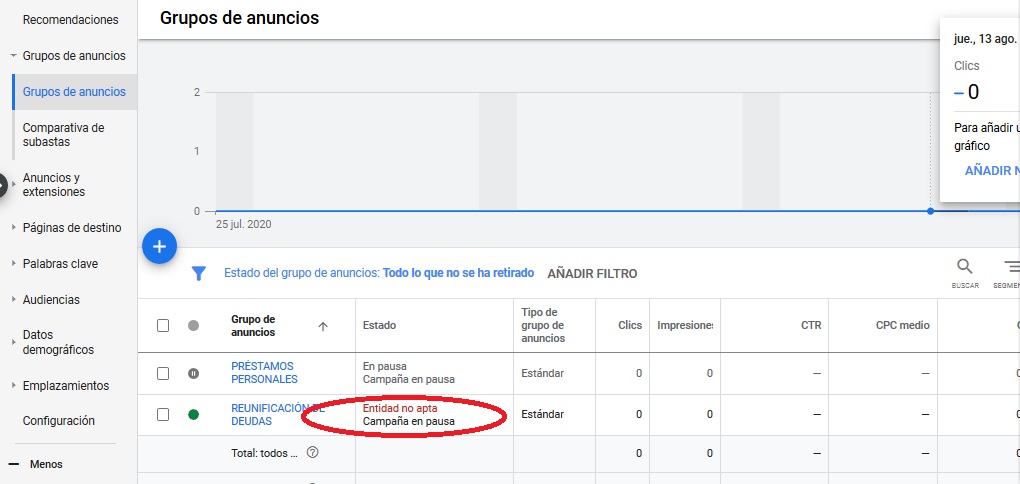Check the box for Préstamos Personales row
This screenshot has height=484, width=1020.
[x=163, y=373]
